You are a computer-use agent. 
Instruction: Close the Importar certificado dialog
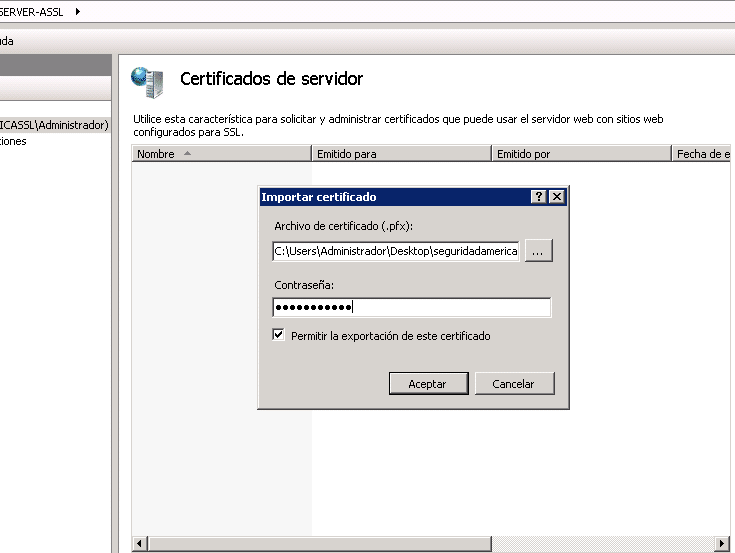[x=557, y=197]
